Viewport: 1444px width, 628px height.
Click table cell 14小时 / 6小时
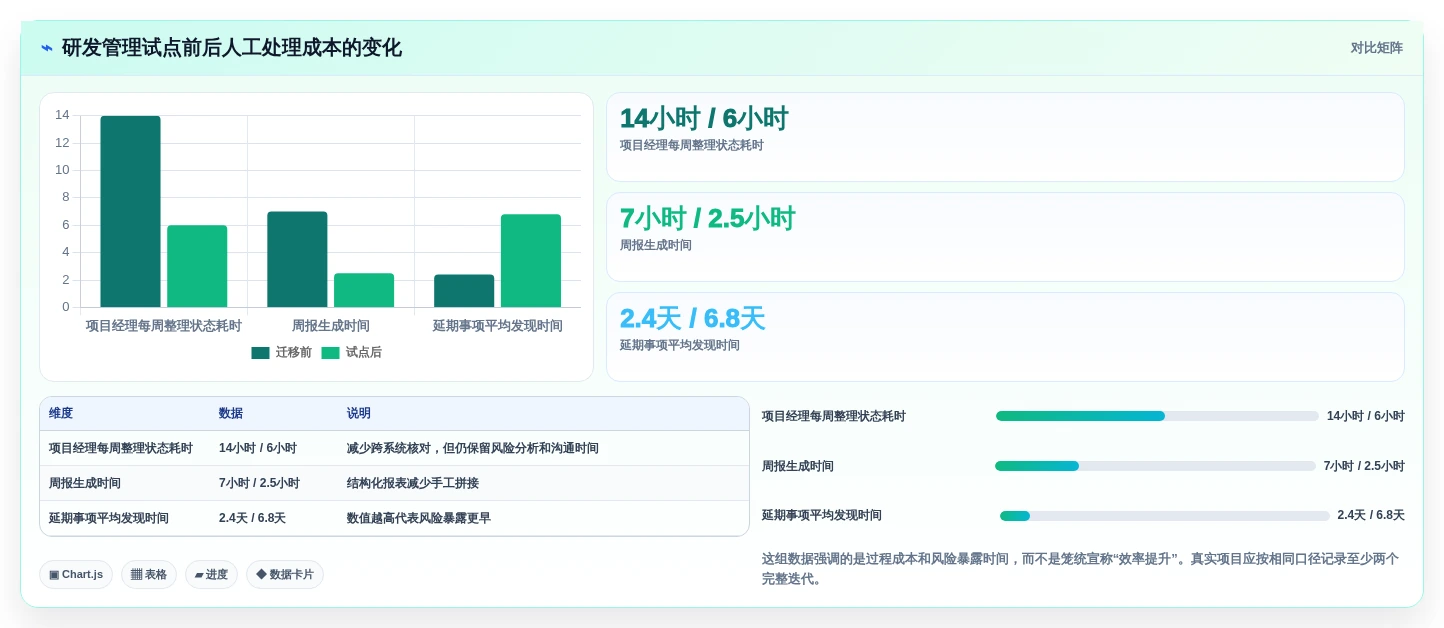258,448
